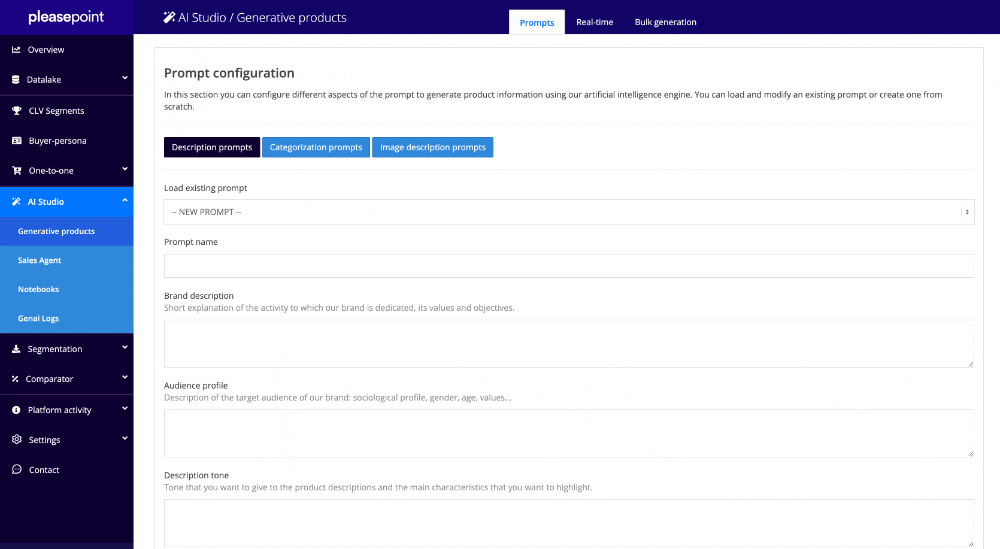
Task: Click the Platform activity info icon
Action: pyautogui.click(x=16, y=410)
